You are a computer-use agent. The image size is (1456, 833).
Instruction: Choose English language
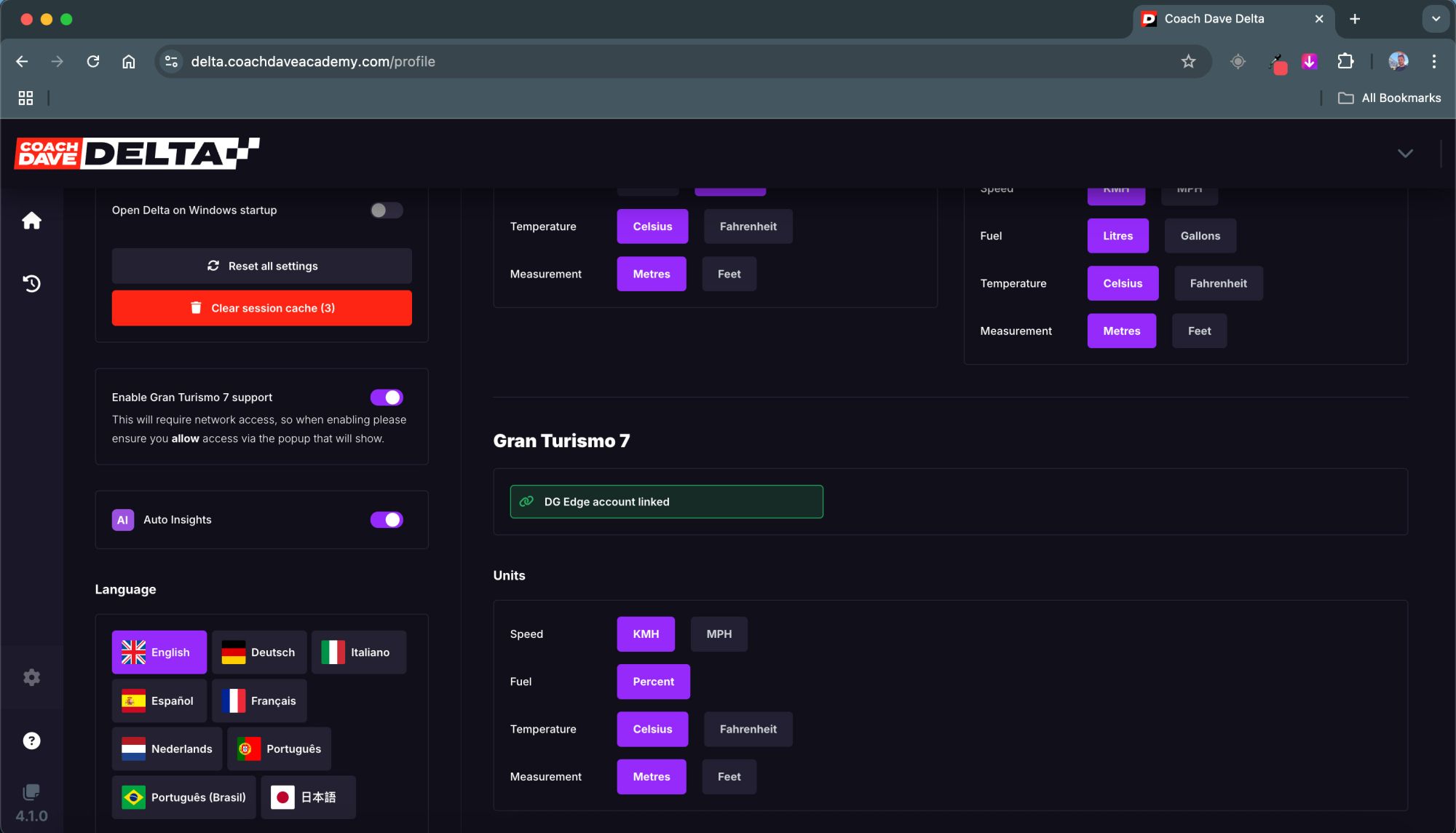point(159,652)
